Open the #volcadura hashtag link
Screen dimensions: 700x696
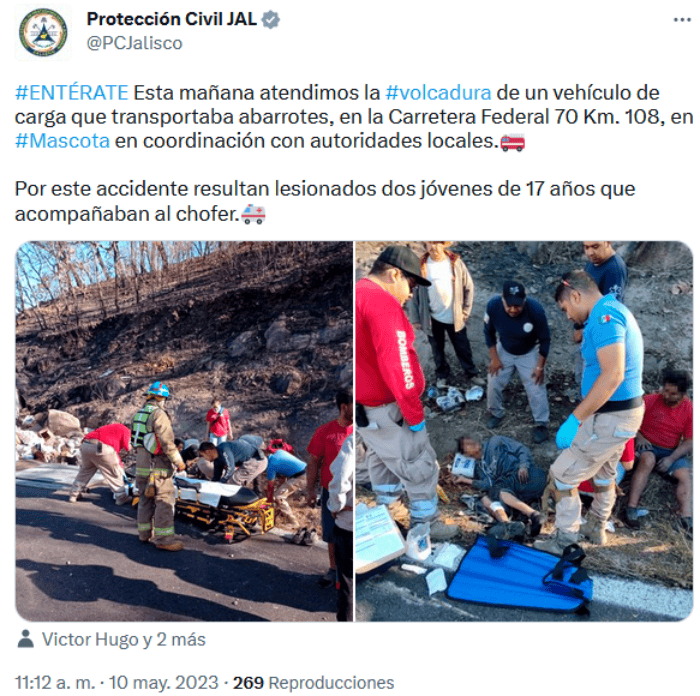(x=438, y=93)
